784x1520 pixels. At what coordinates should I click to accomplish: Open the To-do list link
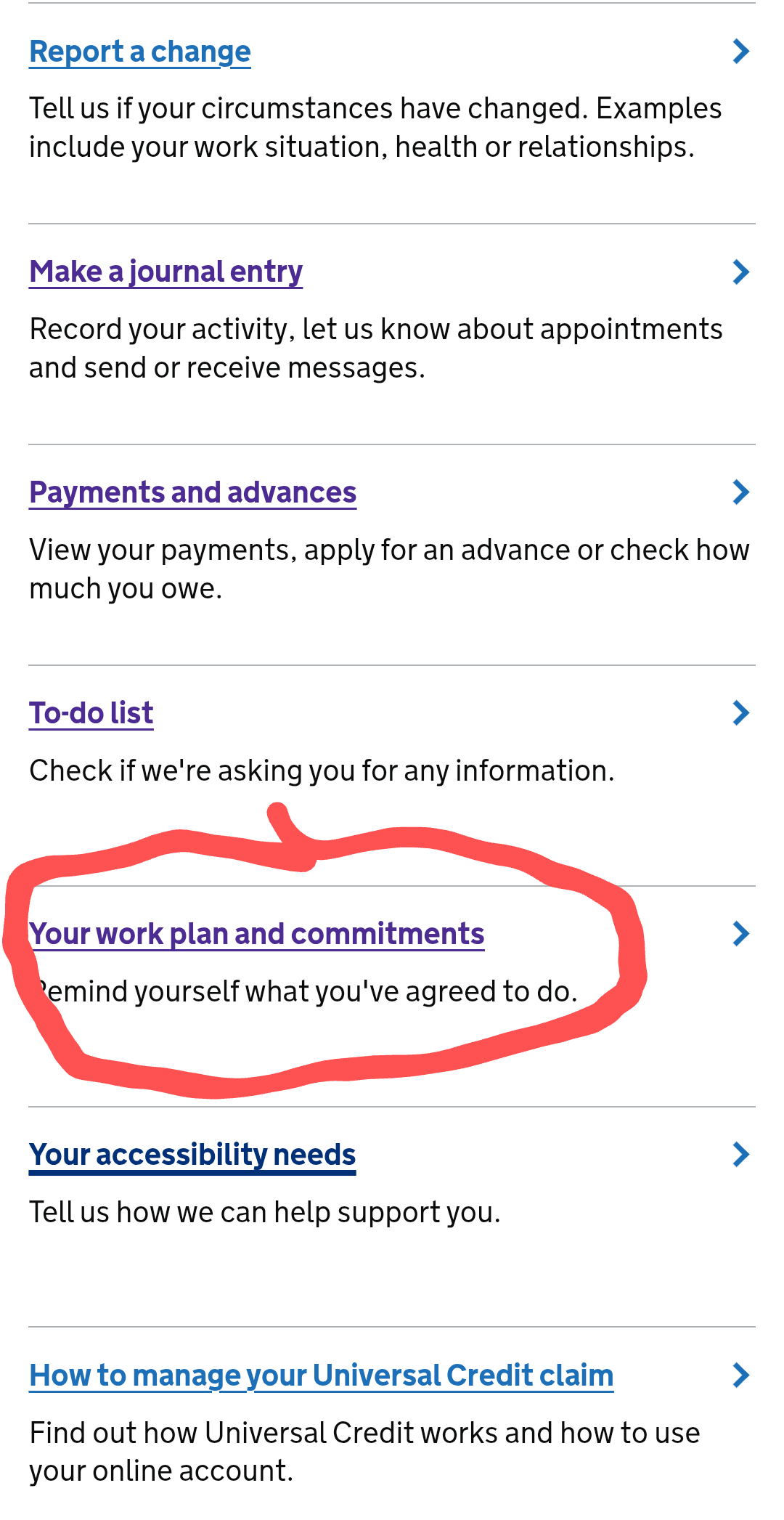[91, 713]
